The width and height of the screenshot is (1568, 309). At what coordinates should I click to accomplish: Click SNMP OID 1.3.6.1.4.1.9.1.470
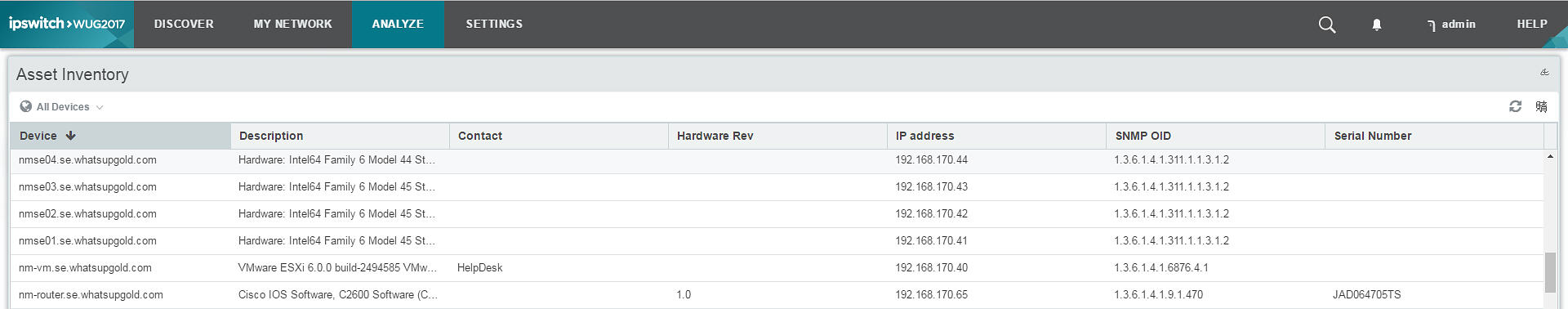(1159, 295)
